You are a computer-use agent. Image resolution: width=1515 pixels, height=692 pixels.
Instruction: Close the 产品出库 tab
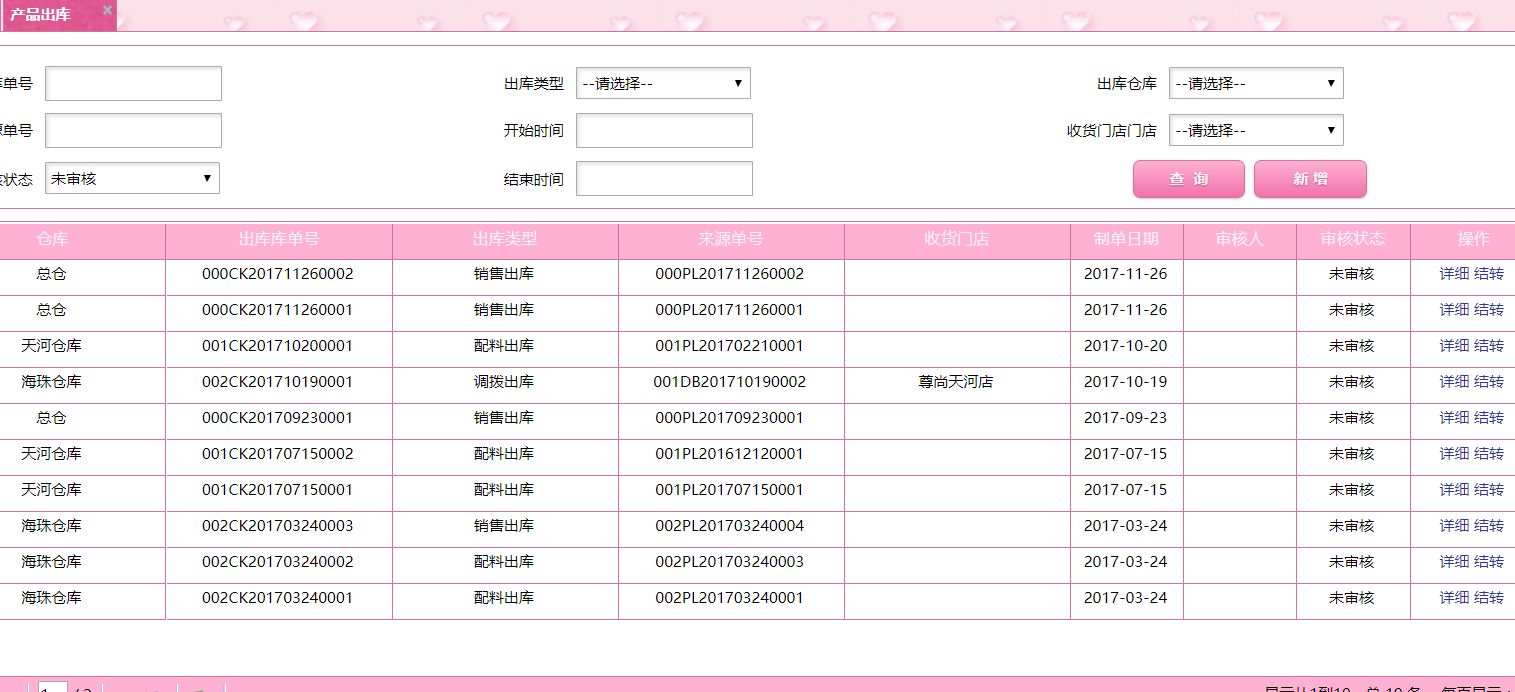point(107,10)
